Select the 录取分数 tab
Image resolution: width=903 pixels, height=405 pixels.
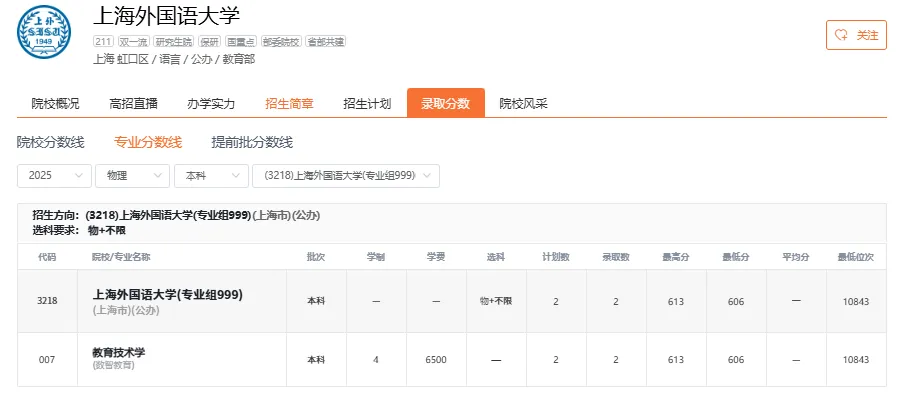pos(446,103)
